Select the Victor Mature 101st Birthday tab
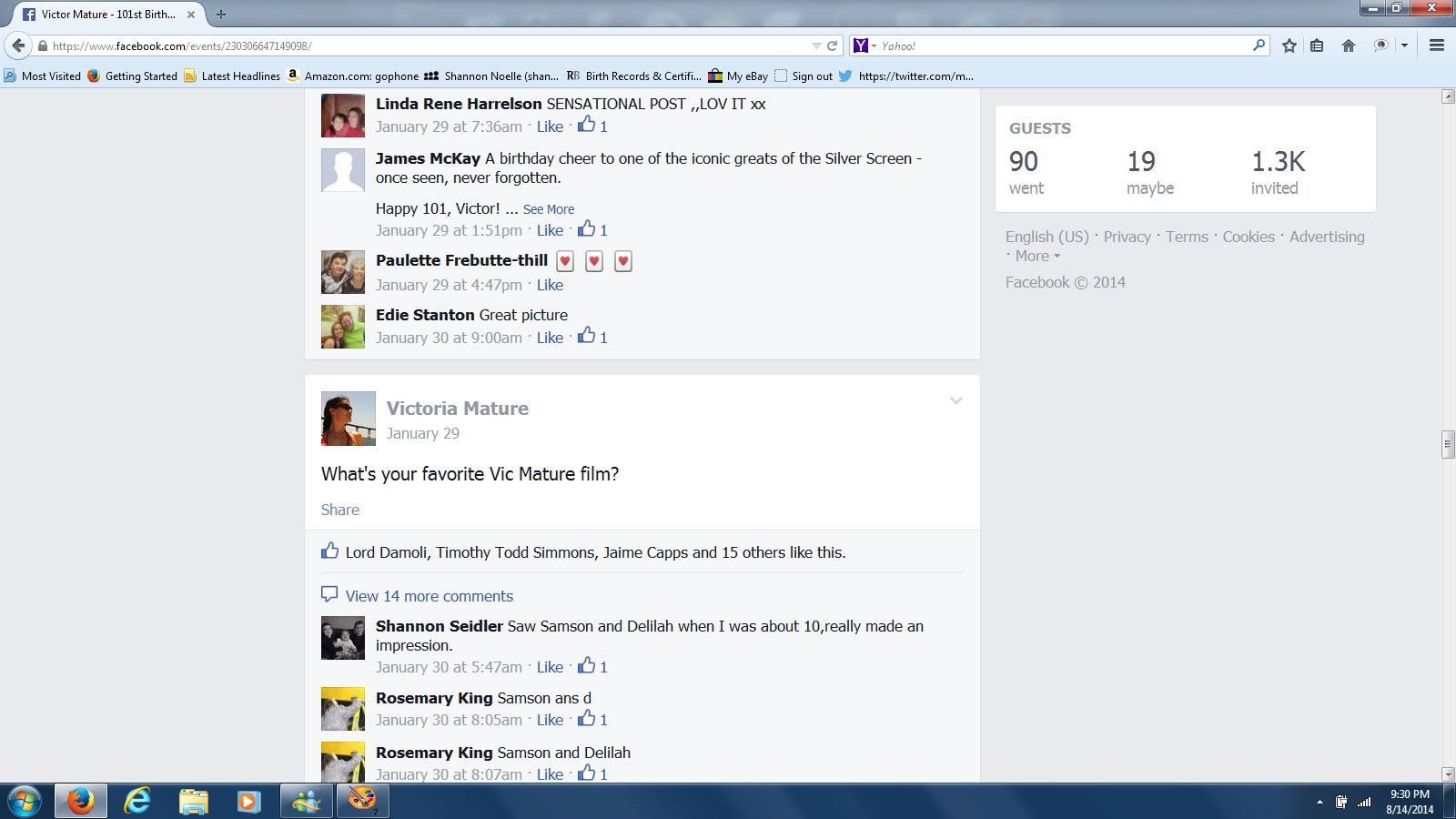Viewport: 1456px width, 819px height. click(107, 14)
